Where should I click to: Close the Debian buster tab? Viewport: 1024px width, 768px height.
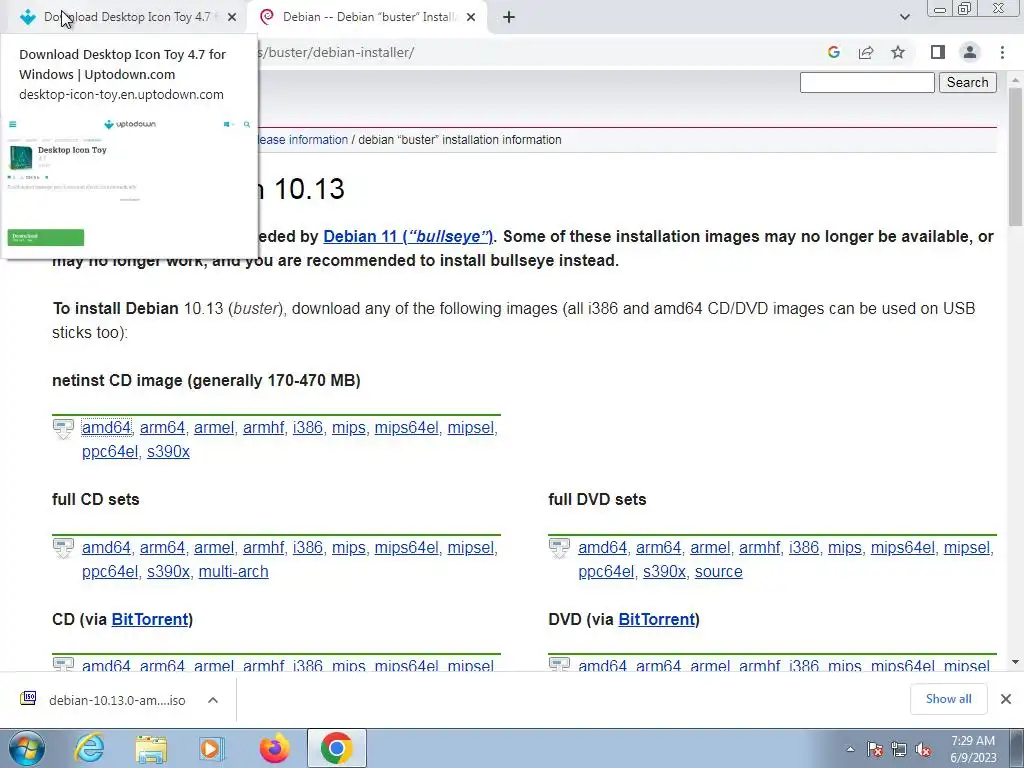[471, 18]
